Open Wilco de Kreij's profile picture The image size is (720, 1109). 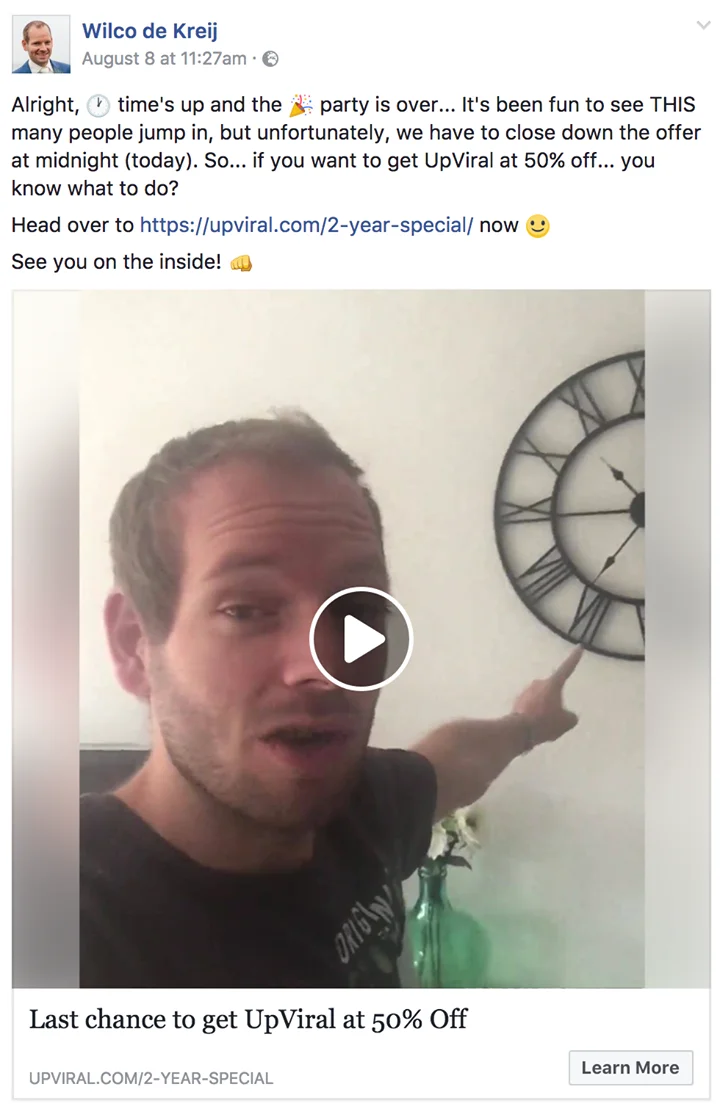[41, 45]
